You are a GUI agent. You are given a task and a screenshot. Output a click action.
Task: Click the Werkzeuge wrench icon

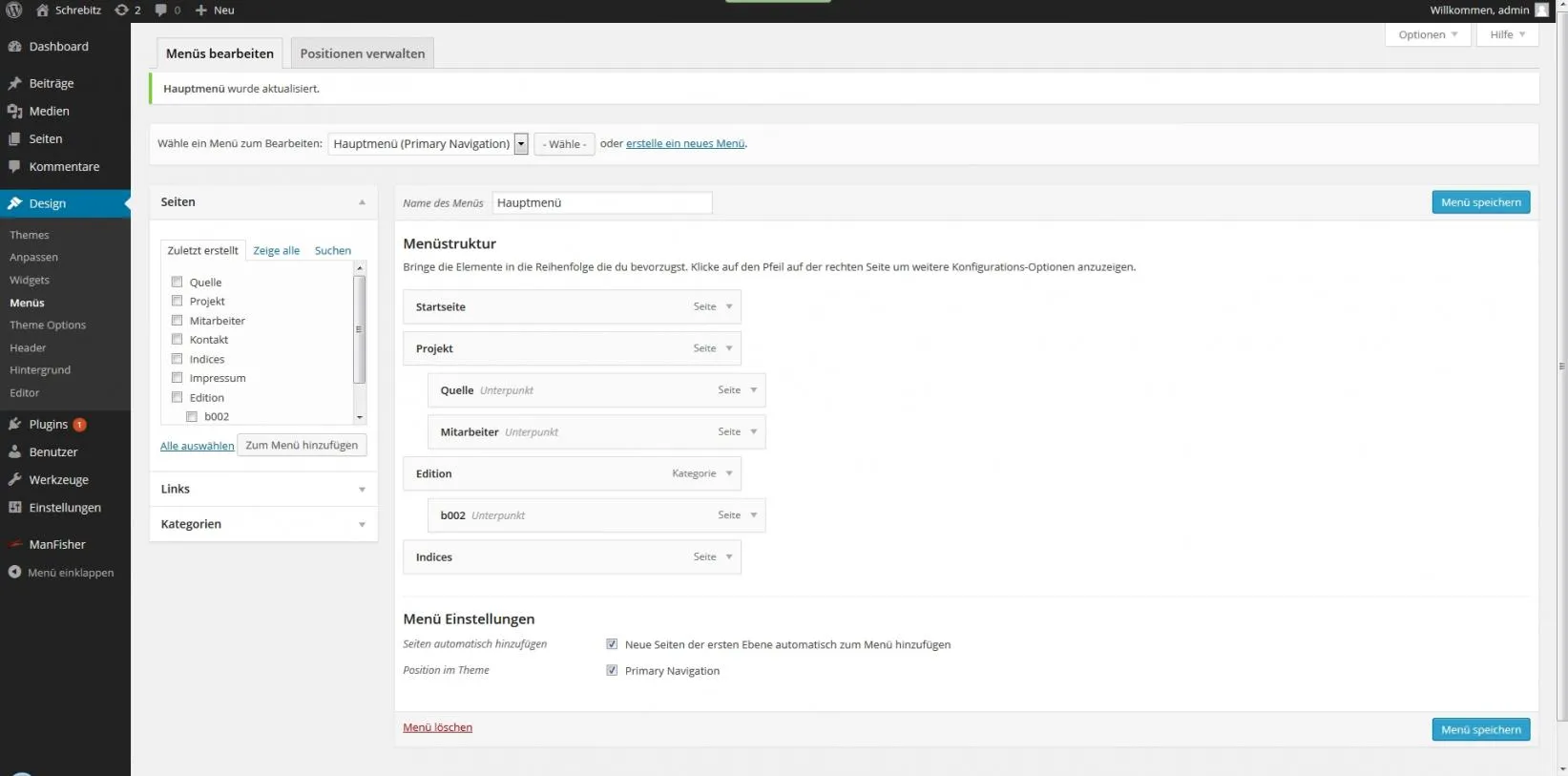tap(14, 479)
